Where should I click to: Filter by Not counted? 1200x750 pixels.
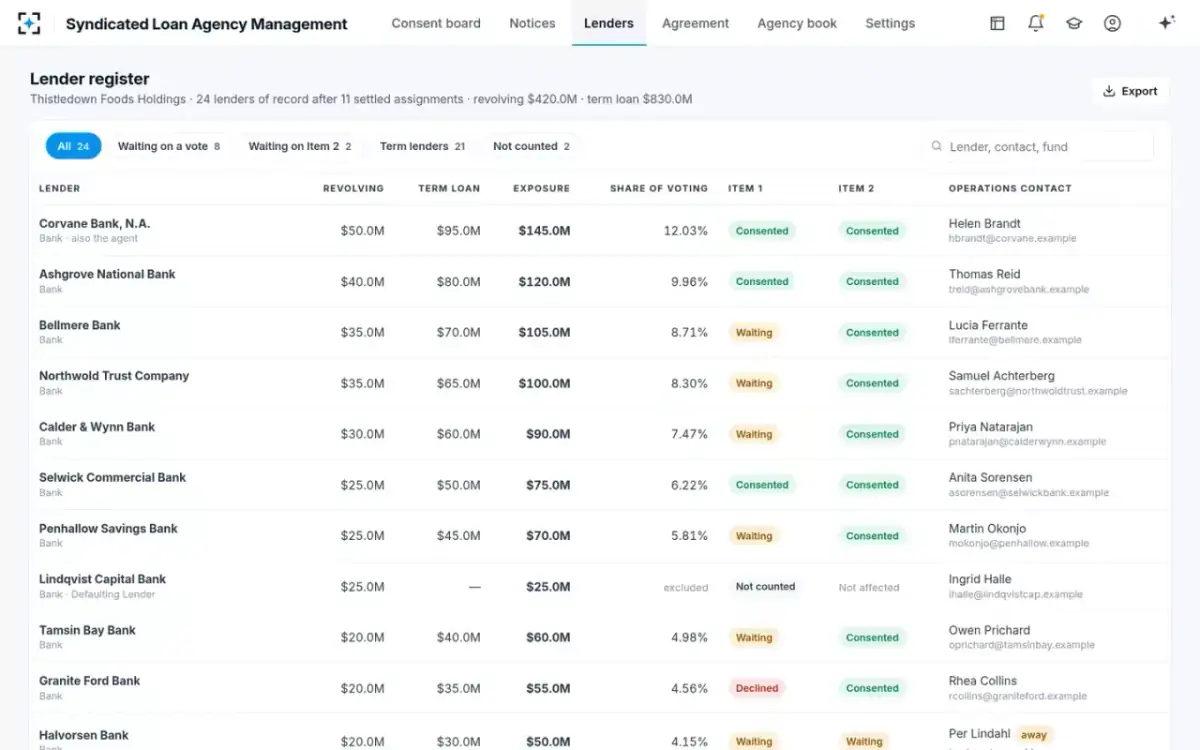(531, 146)
